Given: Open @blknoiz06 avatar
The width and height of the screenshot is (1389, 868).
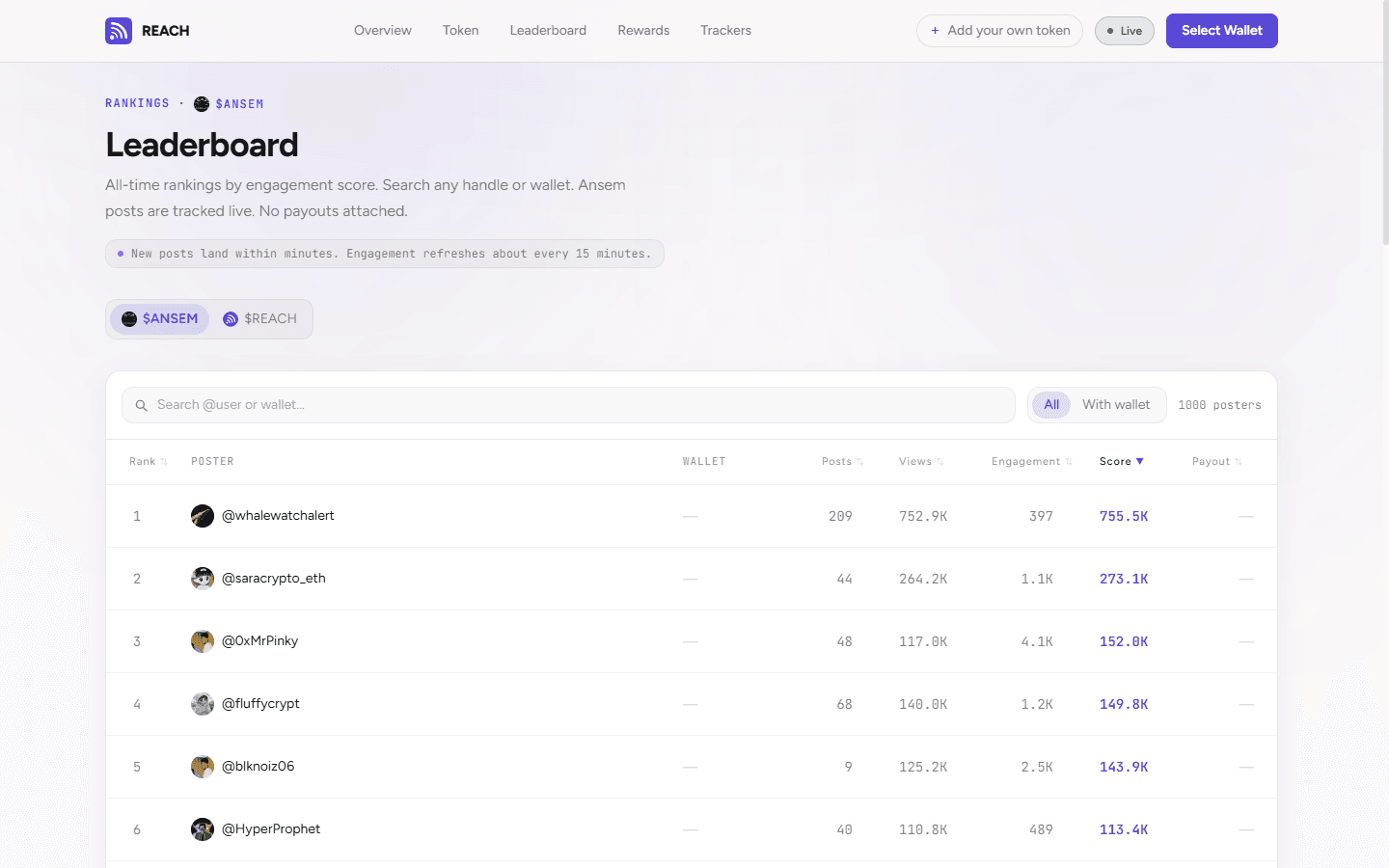Looking at the screenshot, I should (203, 767).
